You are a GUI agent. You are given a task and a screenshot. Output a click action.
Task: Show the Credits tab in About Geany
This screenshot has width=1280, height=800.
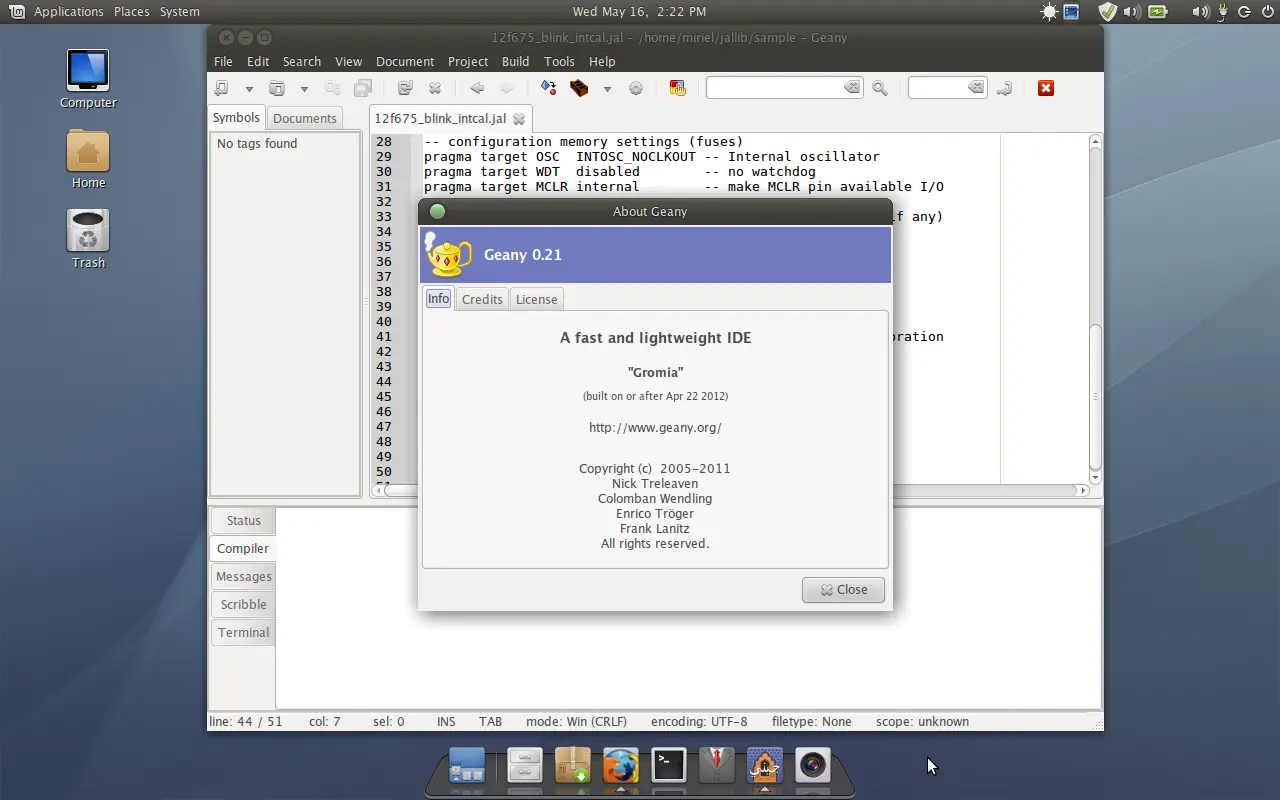[482, 299]
